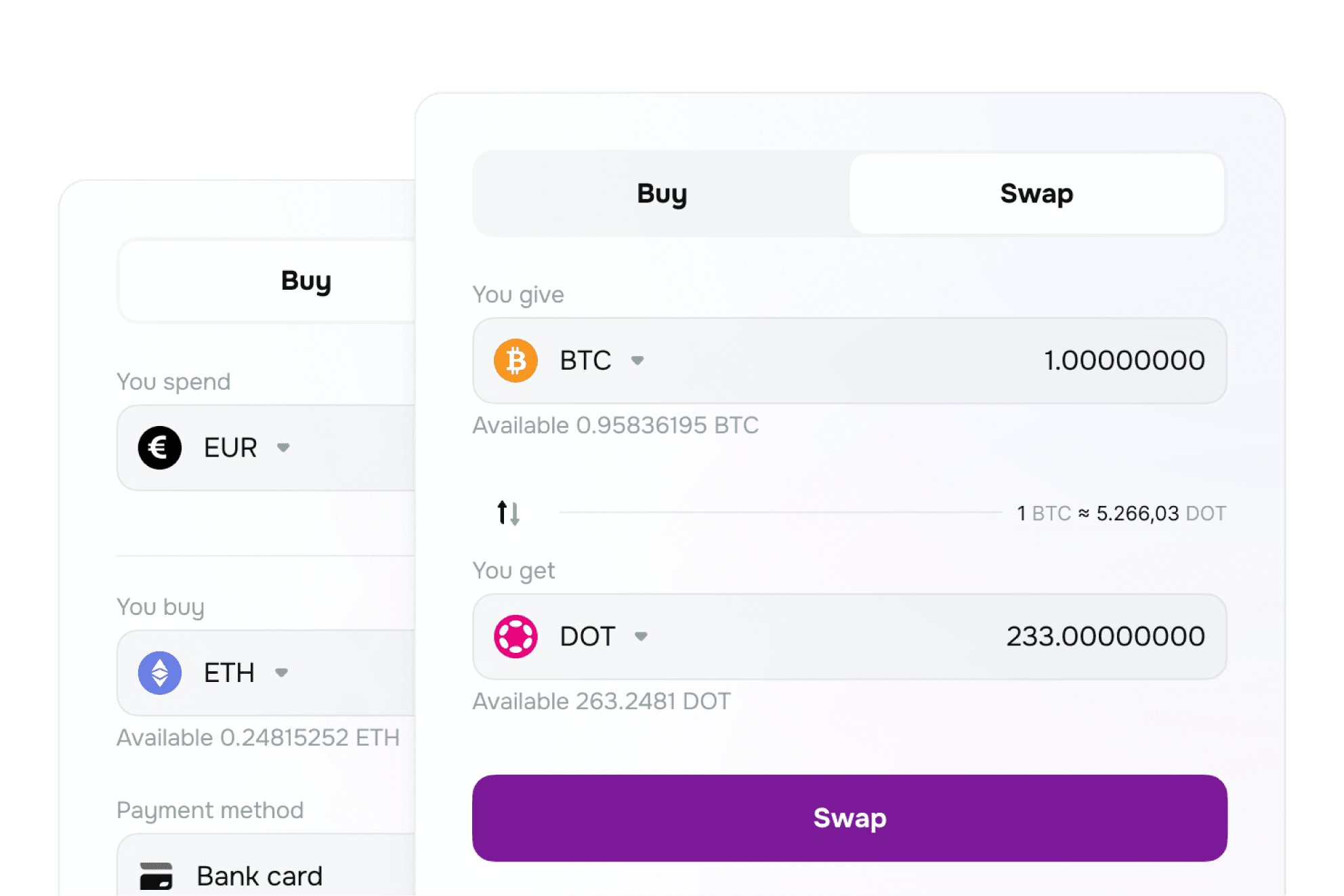Expand the ETH currency dropdown arrow
The image size is (1344, 896).
pyautogui.click(x=281, y=673)
